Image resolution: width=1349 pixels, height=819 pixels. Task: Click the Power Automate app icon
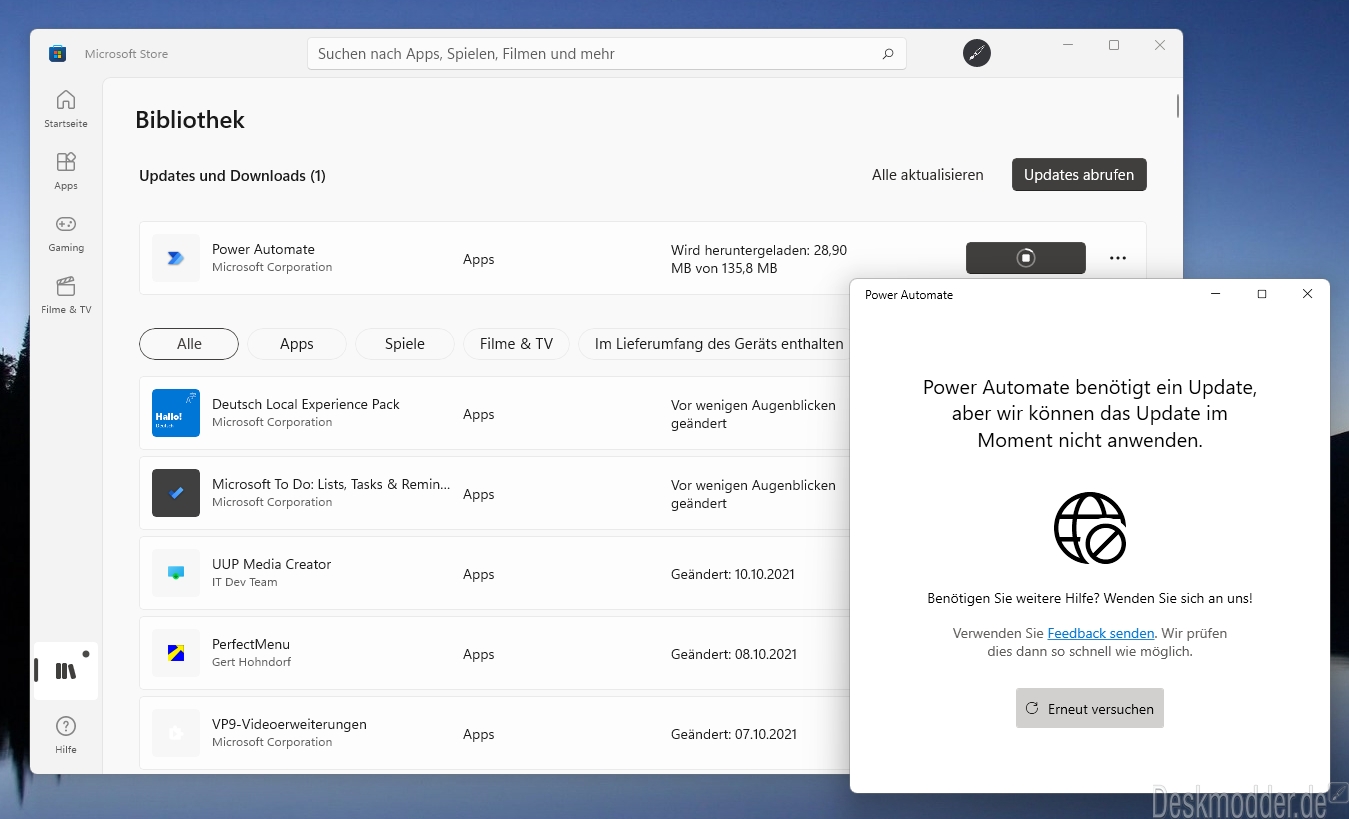pyautogui.click(x=176, y=258)
